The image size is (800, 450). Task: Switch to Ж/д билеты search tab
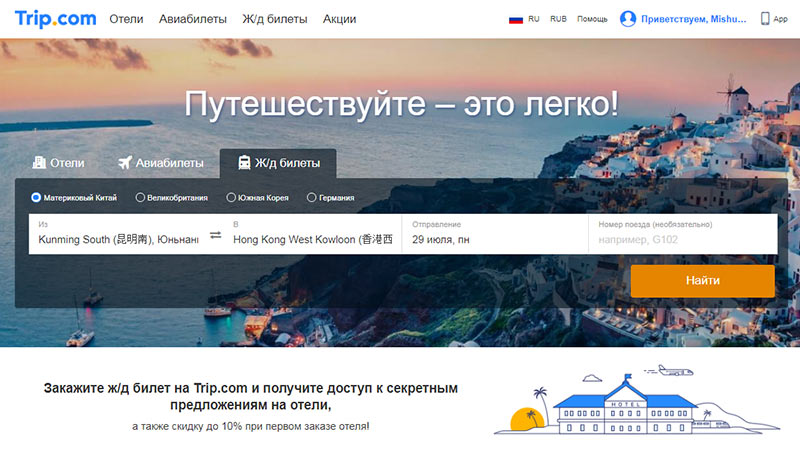278,163
